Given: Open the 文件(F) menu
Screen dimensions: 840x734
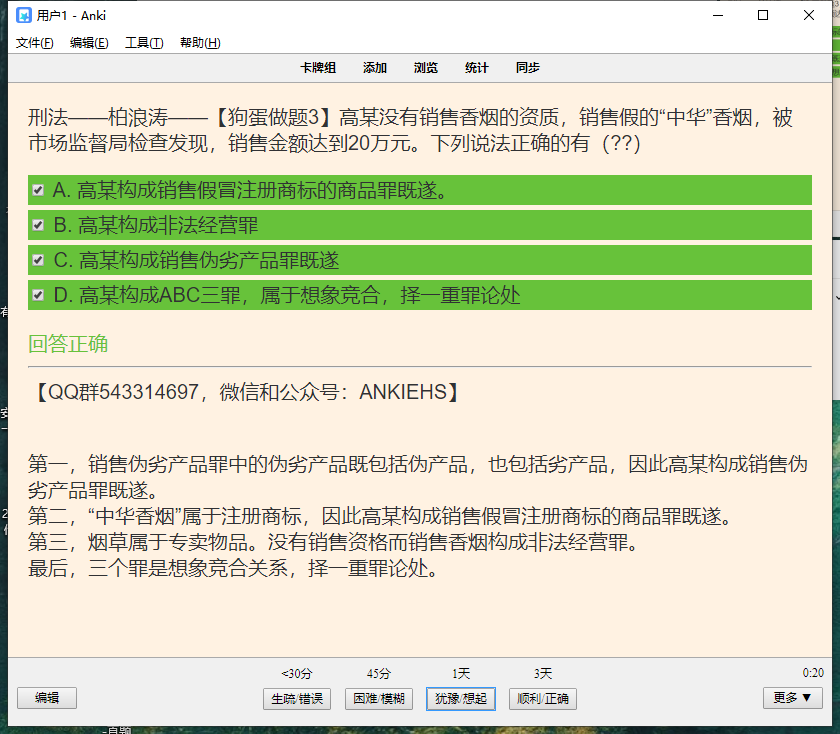Looking at the screenshot, I should (34, 43).
